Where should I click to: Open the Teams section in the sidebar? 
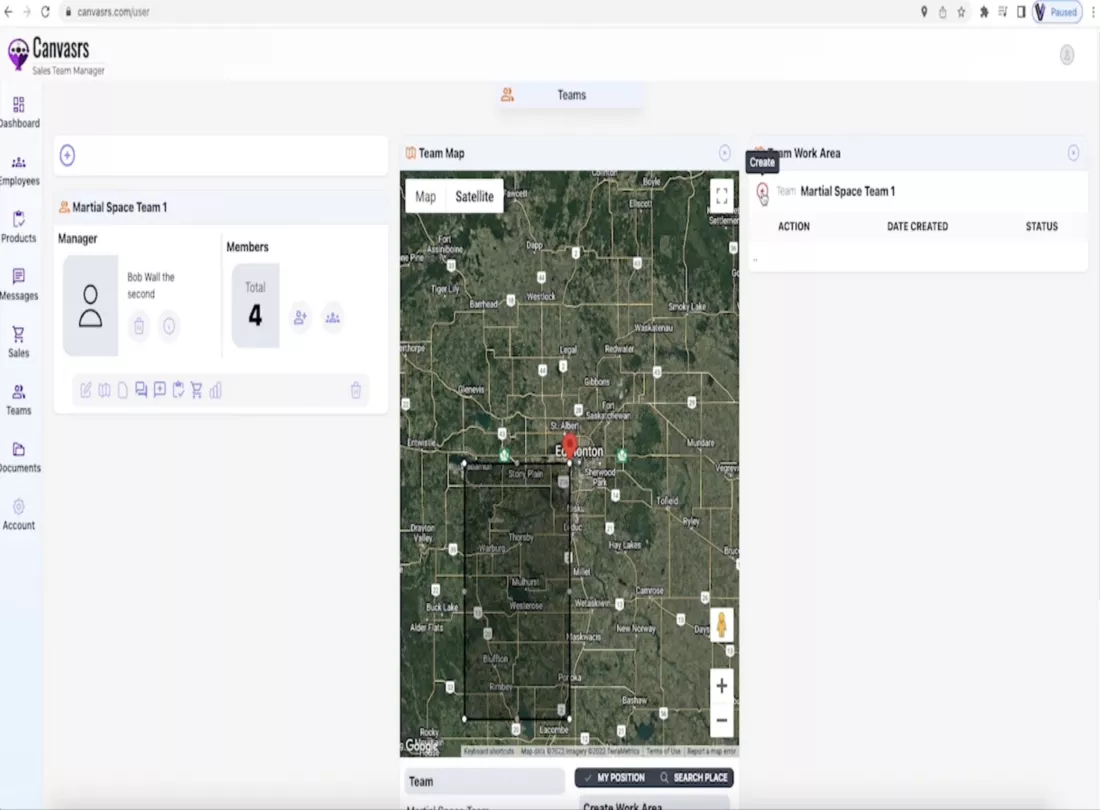(19, 400)
